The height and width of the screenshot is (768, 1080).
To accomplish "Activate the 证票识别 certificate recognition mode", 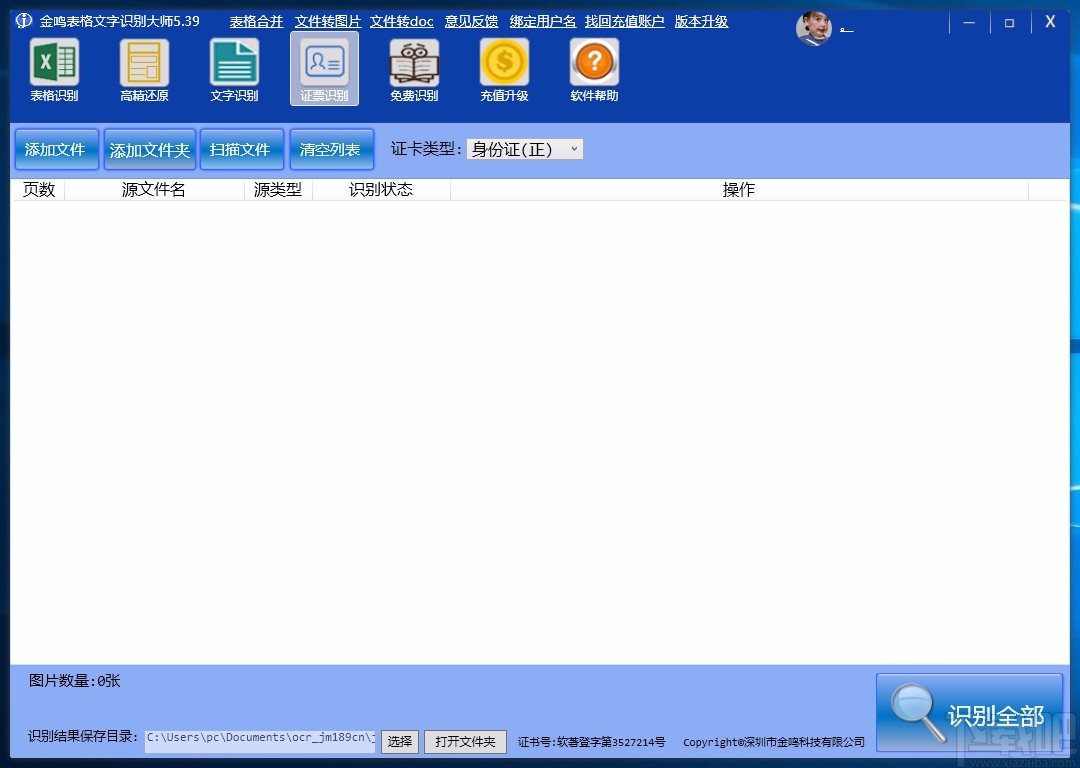I will (x=324, y=68).
